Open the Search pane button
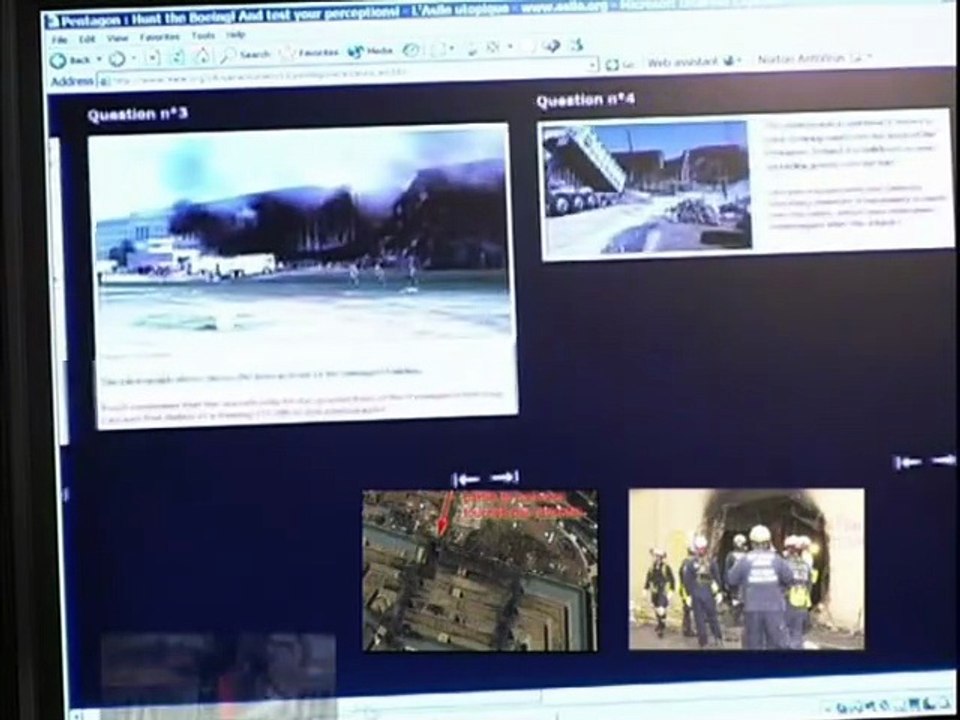Image resolution: width=960 pixels, height=720 pixels. tap(245, 55)
